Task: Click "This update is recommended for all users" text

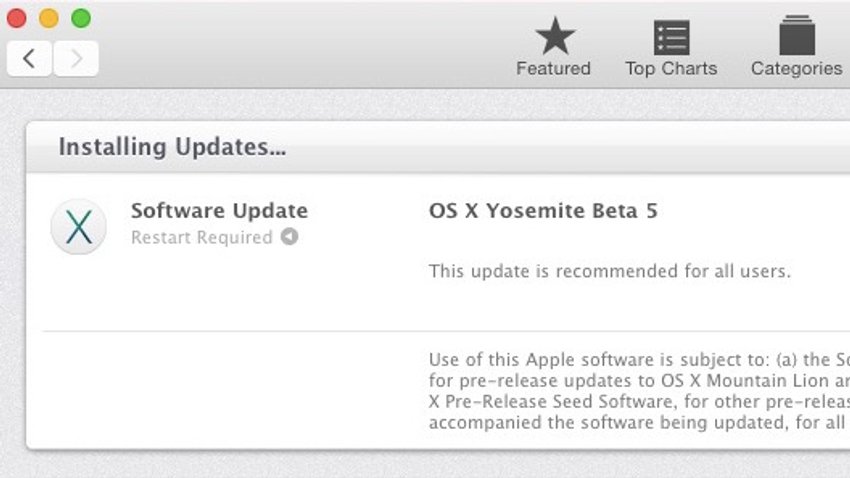Action: pos(610,271)
